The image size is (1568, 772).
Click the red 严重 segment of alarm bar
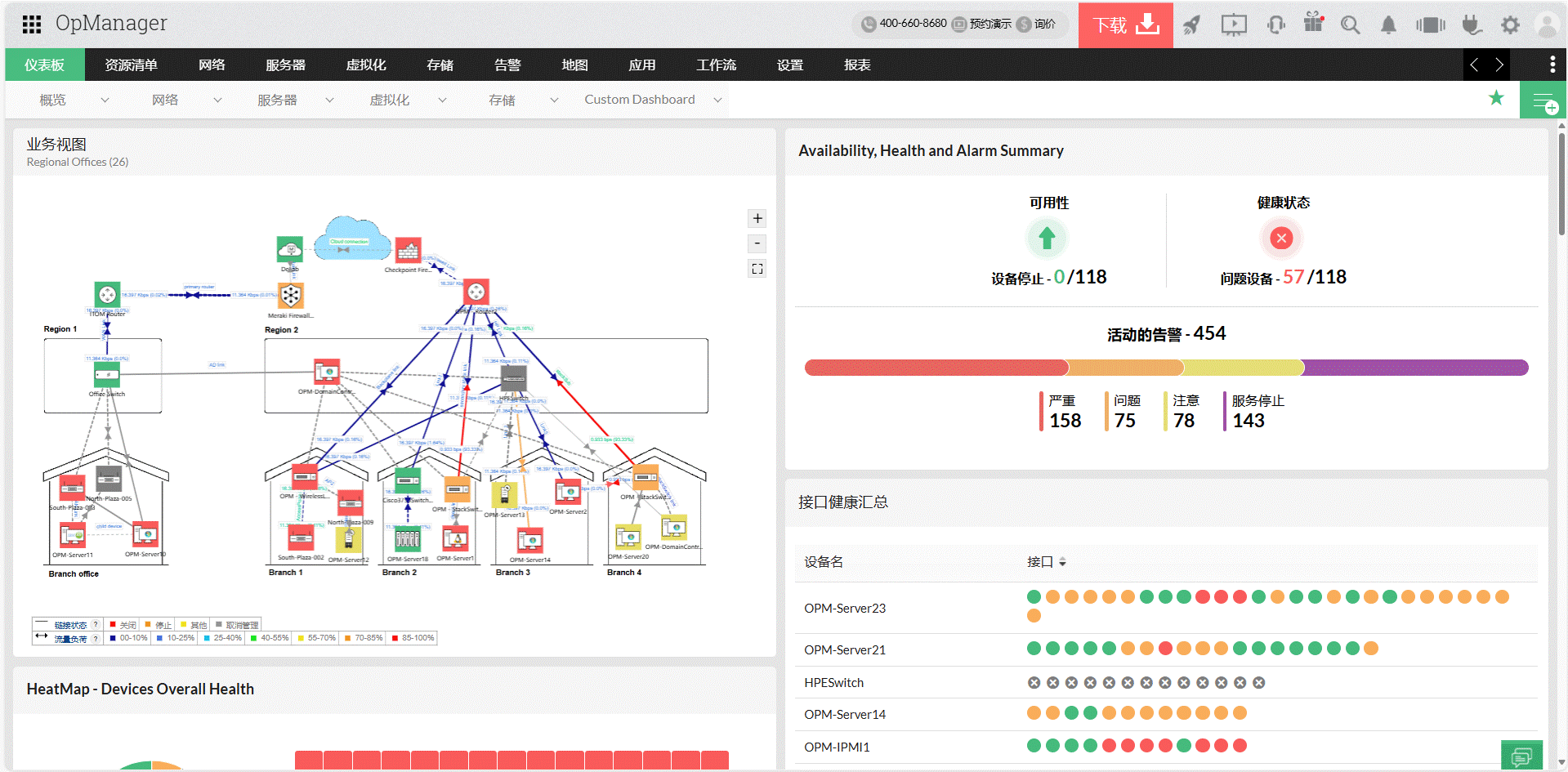[x=936, y=368]
